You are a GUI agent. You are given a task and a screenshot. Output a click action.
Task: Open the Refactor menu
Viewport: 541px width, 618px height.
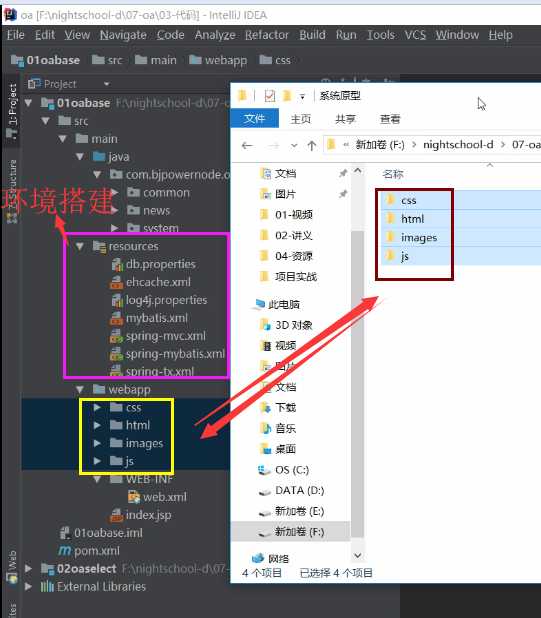click(267, 35)
